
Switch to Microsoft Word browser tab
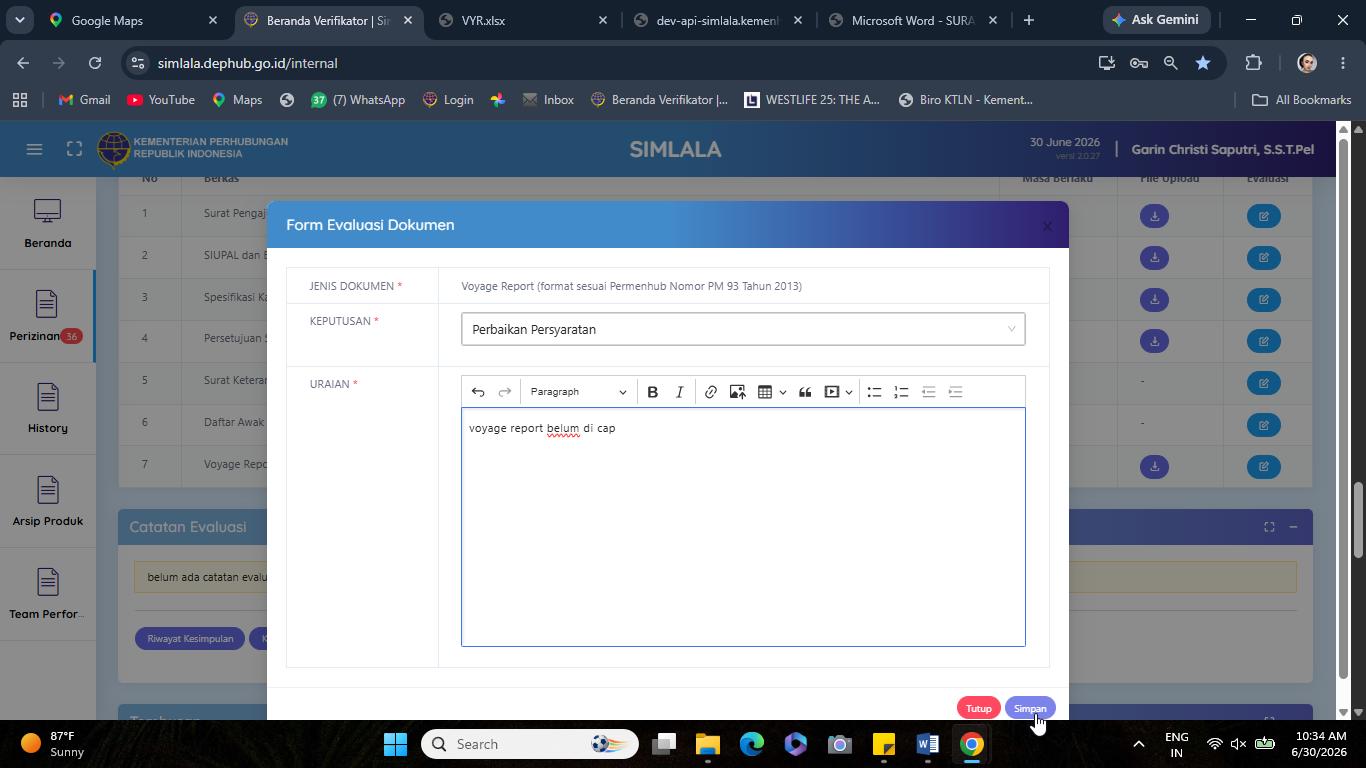tap(911, 20)
